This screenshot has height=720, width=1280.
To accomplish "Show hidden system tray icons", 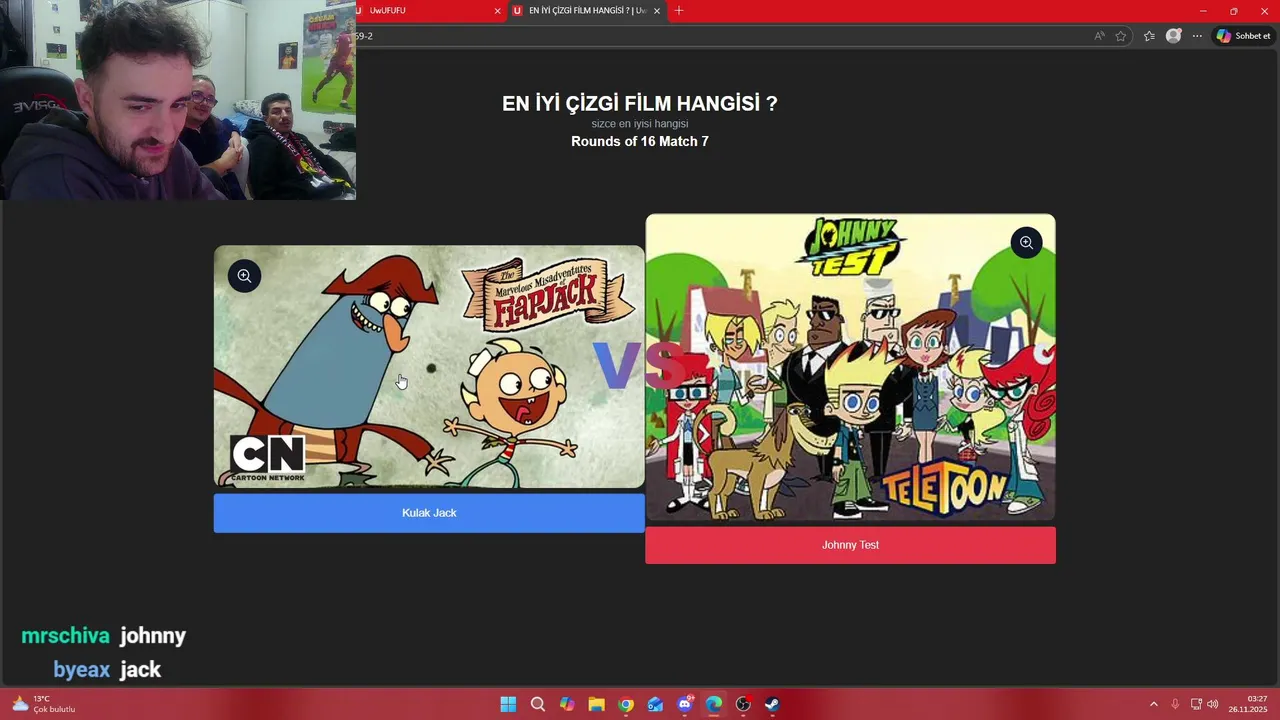I will tap(1153, 704).
